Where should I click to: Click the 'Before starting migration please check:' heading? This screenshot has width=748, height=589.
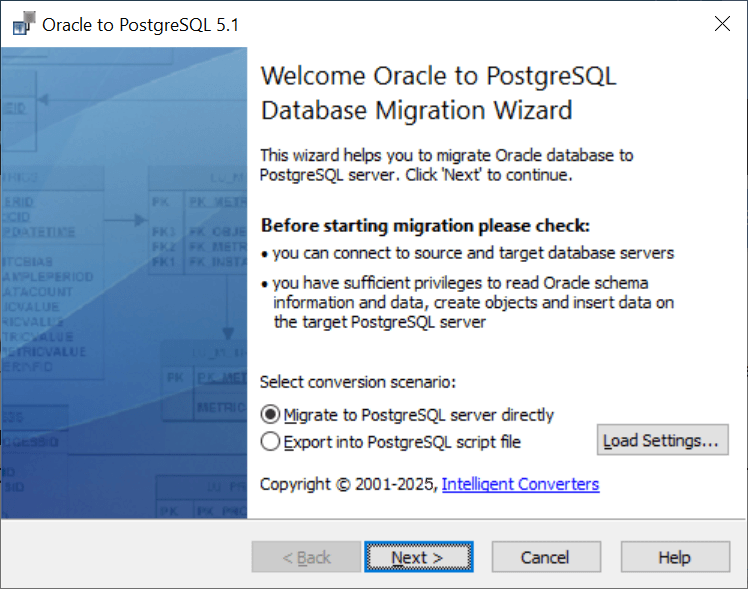425,226
